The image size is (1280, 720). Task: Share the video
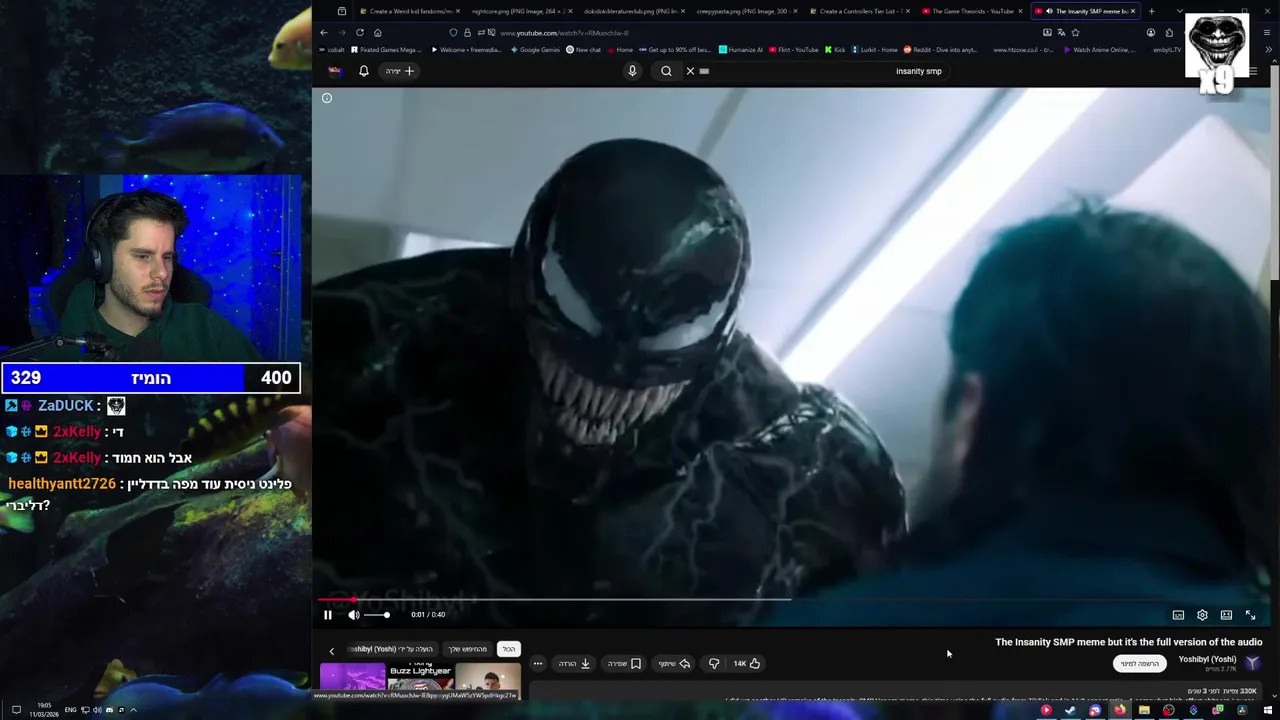(x=674, y=663)
